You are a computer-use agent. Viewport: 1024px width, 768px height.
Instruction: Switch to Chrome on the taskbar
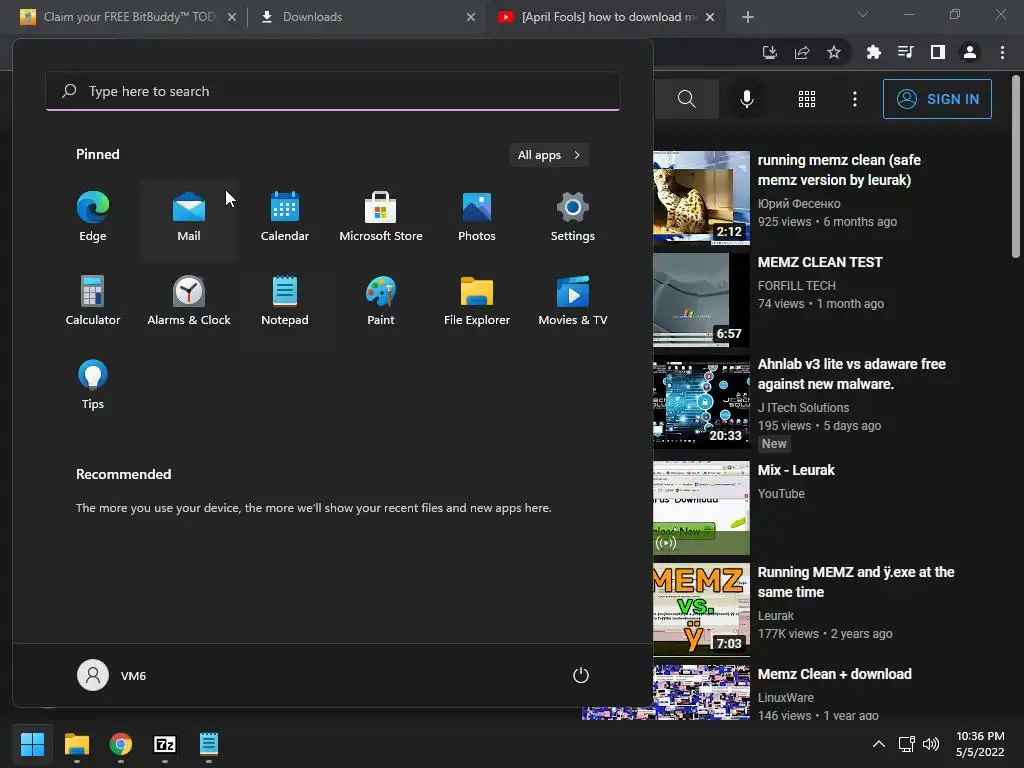pyautogui.click(x=121, y=744)
